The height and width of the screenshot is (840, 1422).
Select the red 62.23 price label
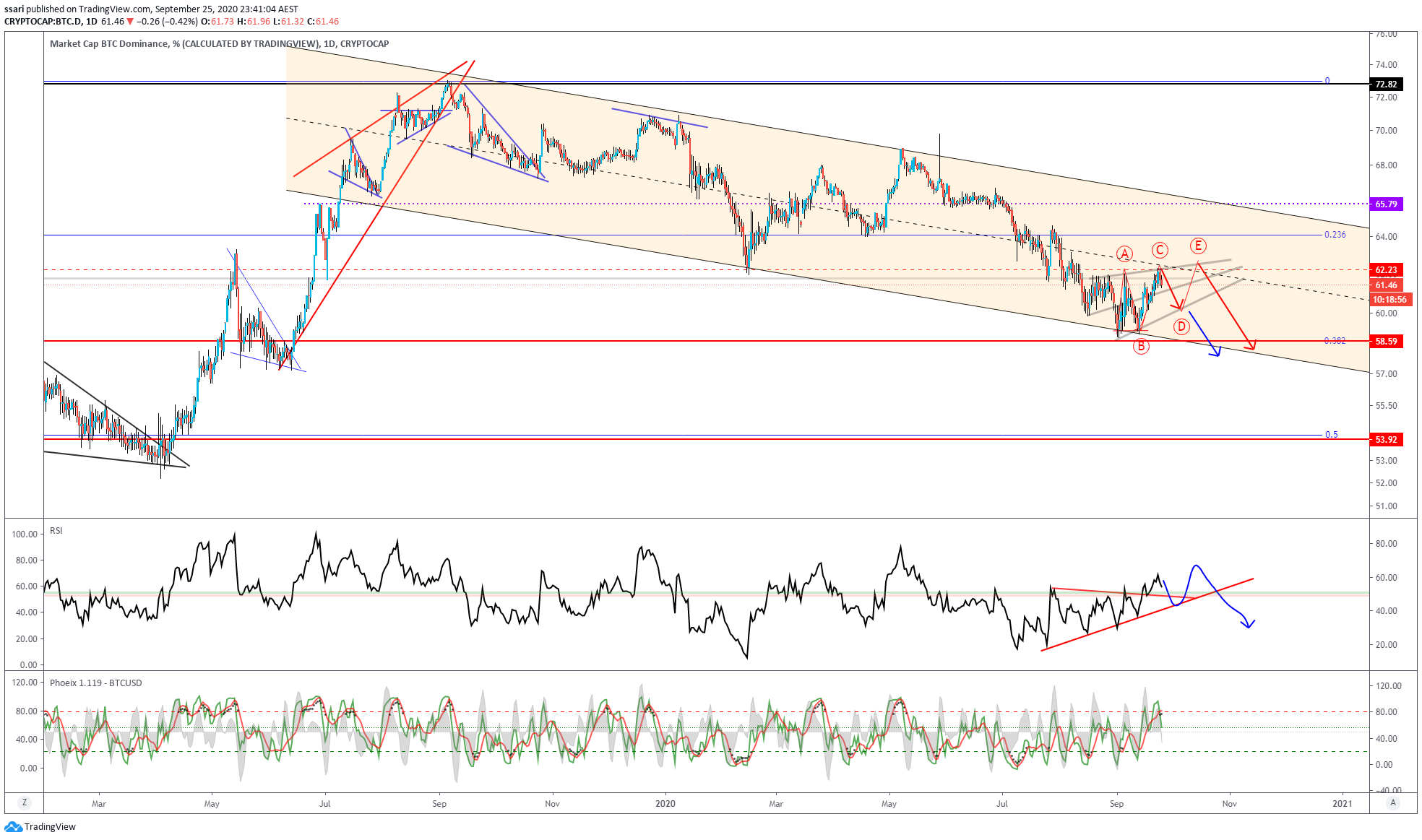[x=1386, y=270]
